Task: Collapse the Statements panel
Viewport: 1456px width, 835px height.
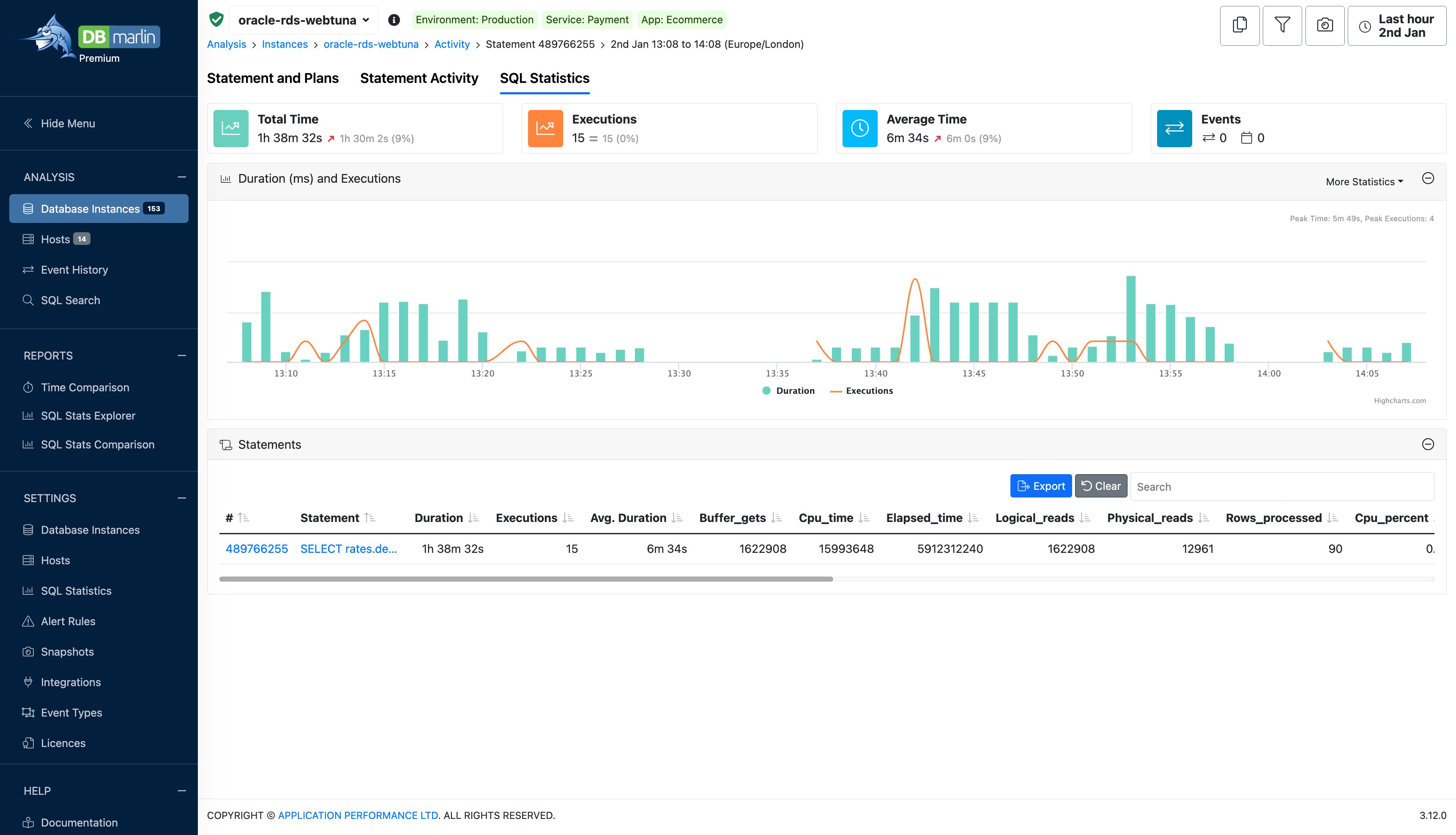Action: click(1428, 444)
